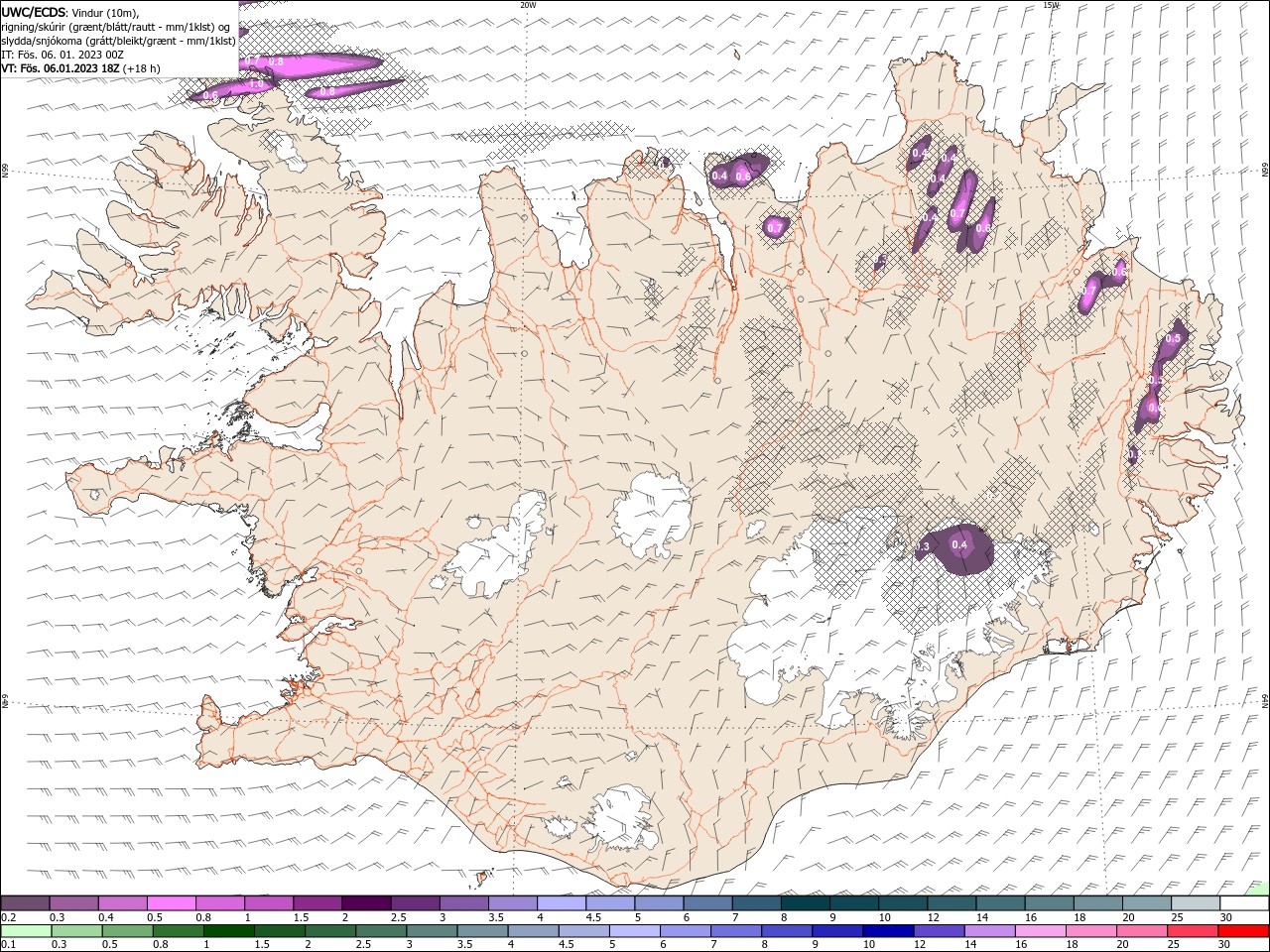The width and height of the screenshot is (1270, 952).
Task: Click the lower legend deep blue swatch starting at 10
Action: 888,931
